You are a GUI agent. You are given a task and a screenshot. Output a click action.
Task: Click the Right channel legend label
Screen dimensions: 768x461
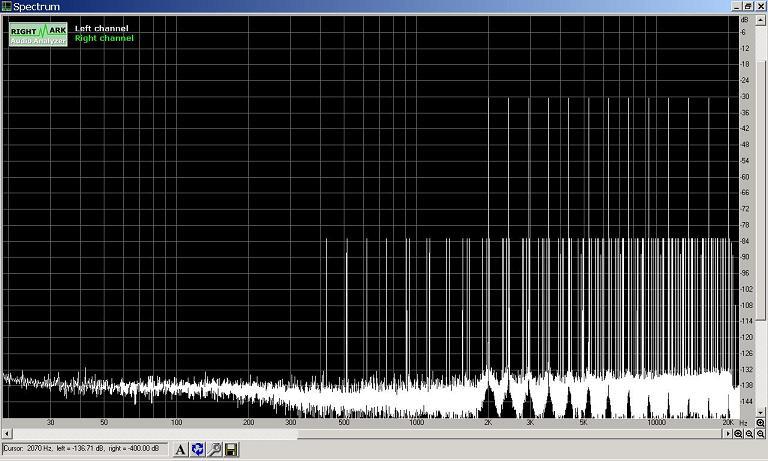point(104,38)
